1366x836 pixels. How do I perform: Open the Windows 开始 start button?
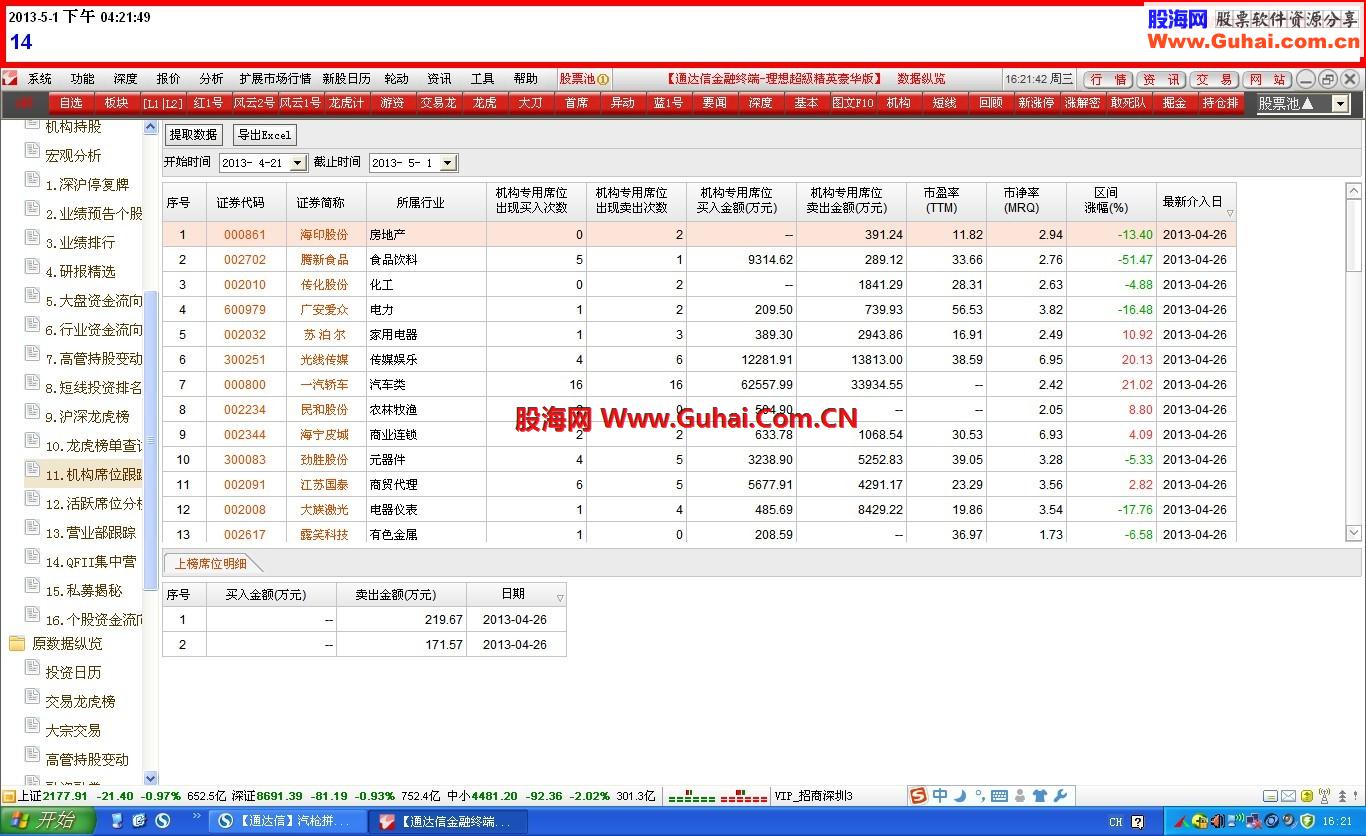tap(47, 822)
